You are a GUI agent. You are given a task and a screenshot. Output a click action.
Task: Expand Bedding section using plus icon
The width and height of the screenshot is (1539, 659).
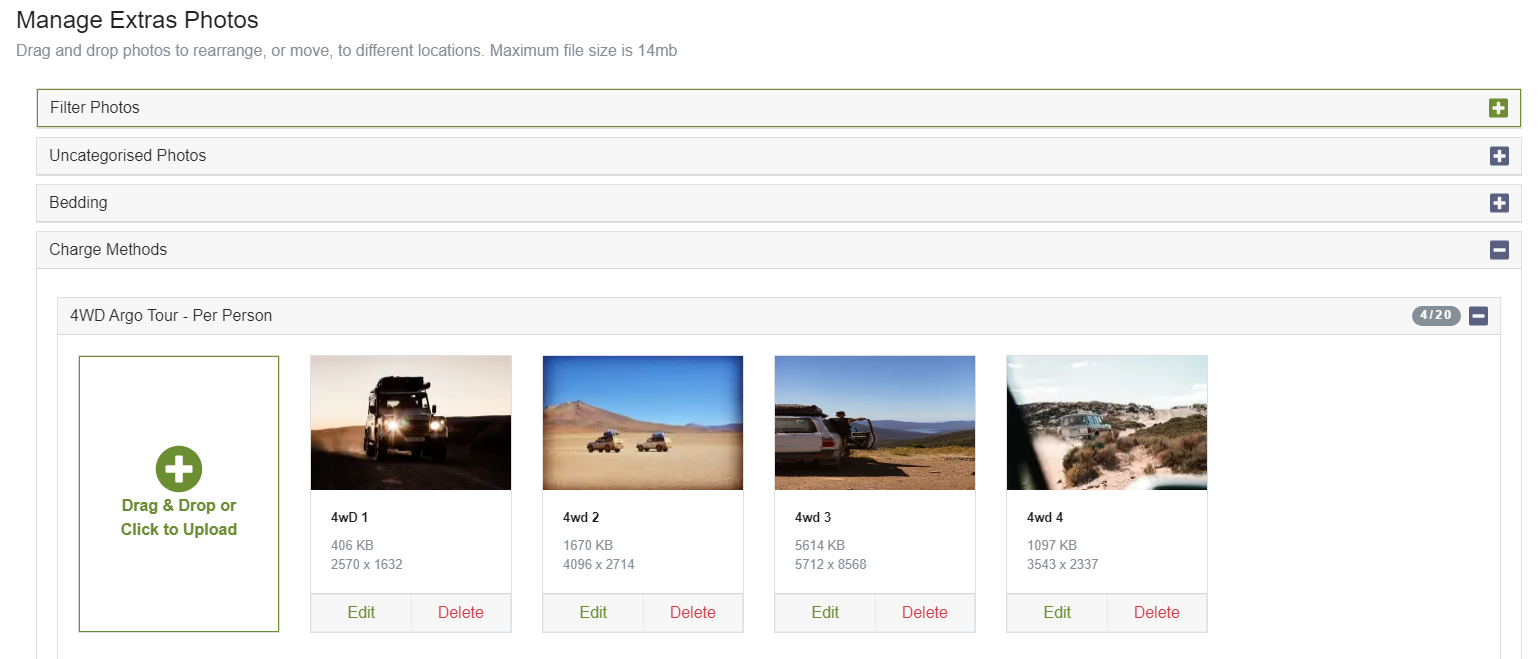[1499, 203]
